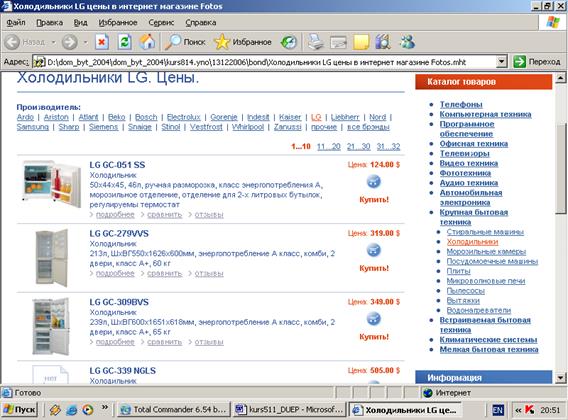Click the Stop button in toolbar
The width and height of the screenshot is (568, 420).
(x=102, y=42)
